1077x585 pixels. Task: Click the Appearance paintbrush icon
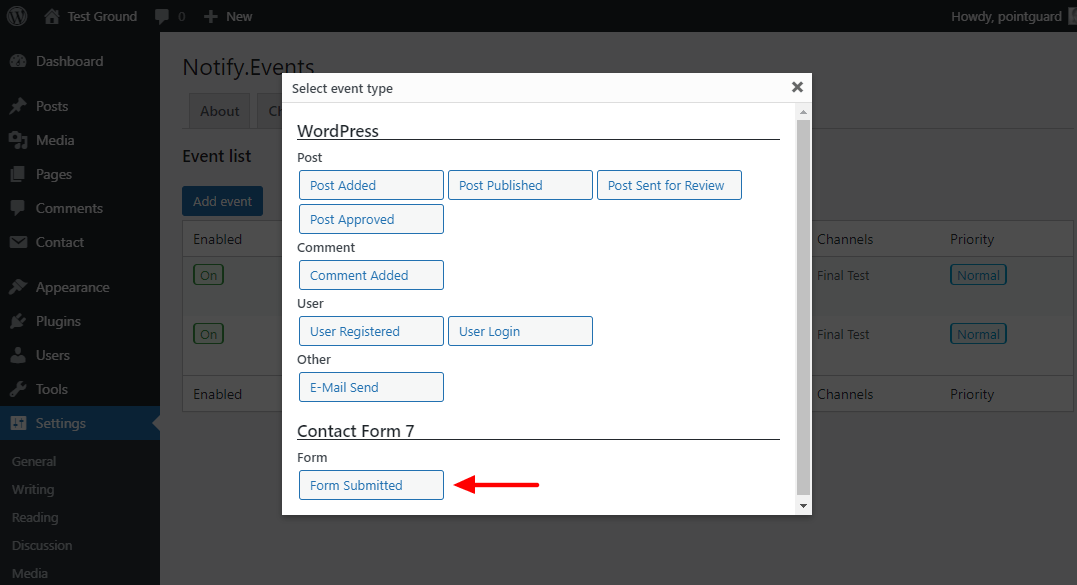(19, 287)
